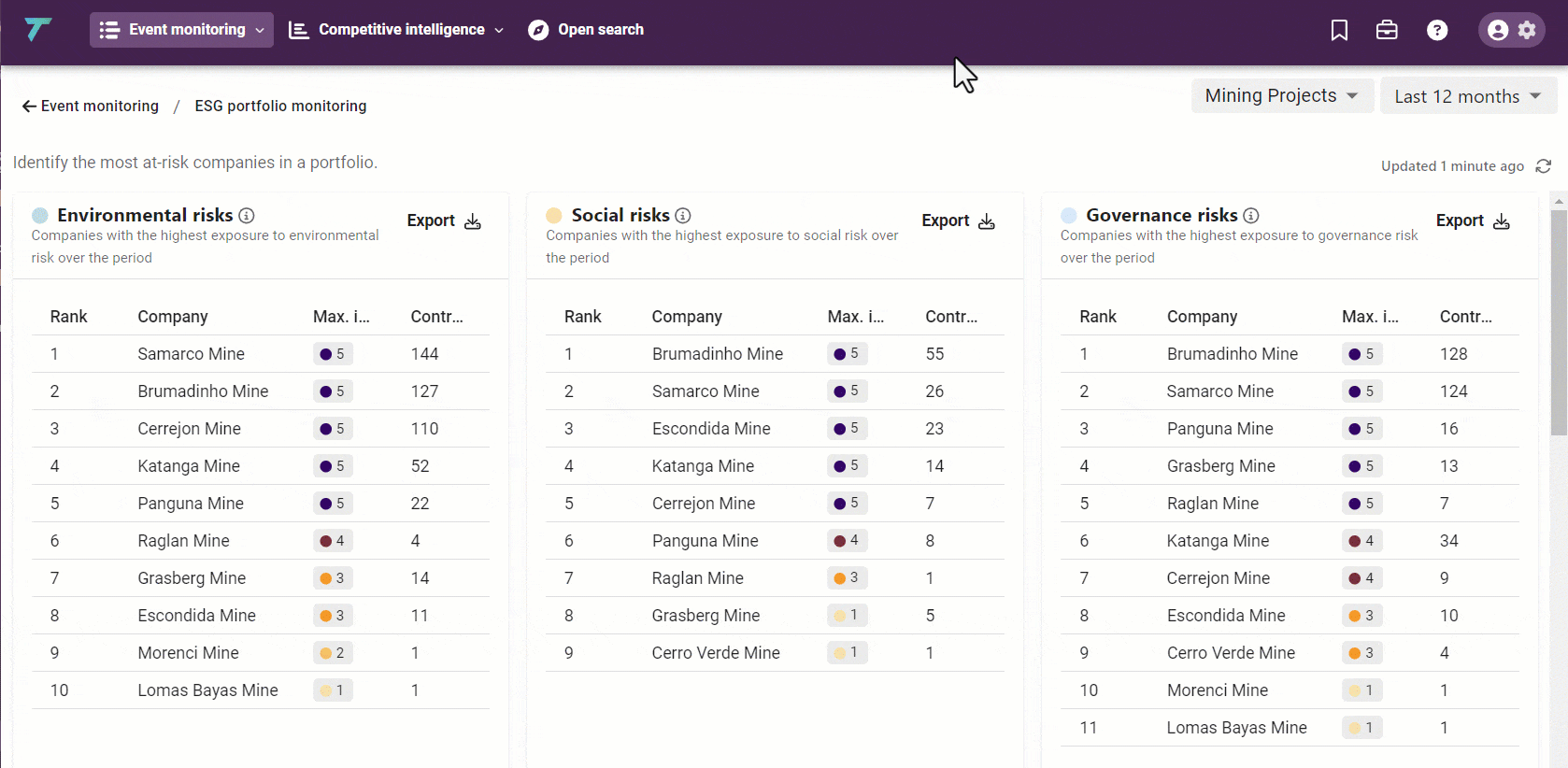1568x768 pixels.
Task: Go to Open search
Action: [x=586, y=30]
